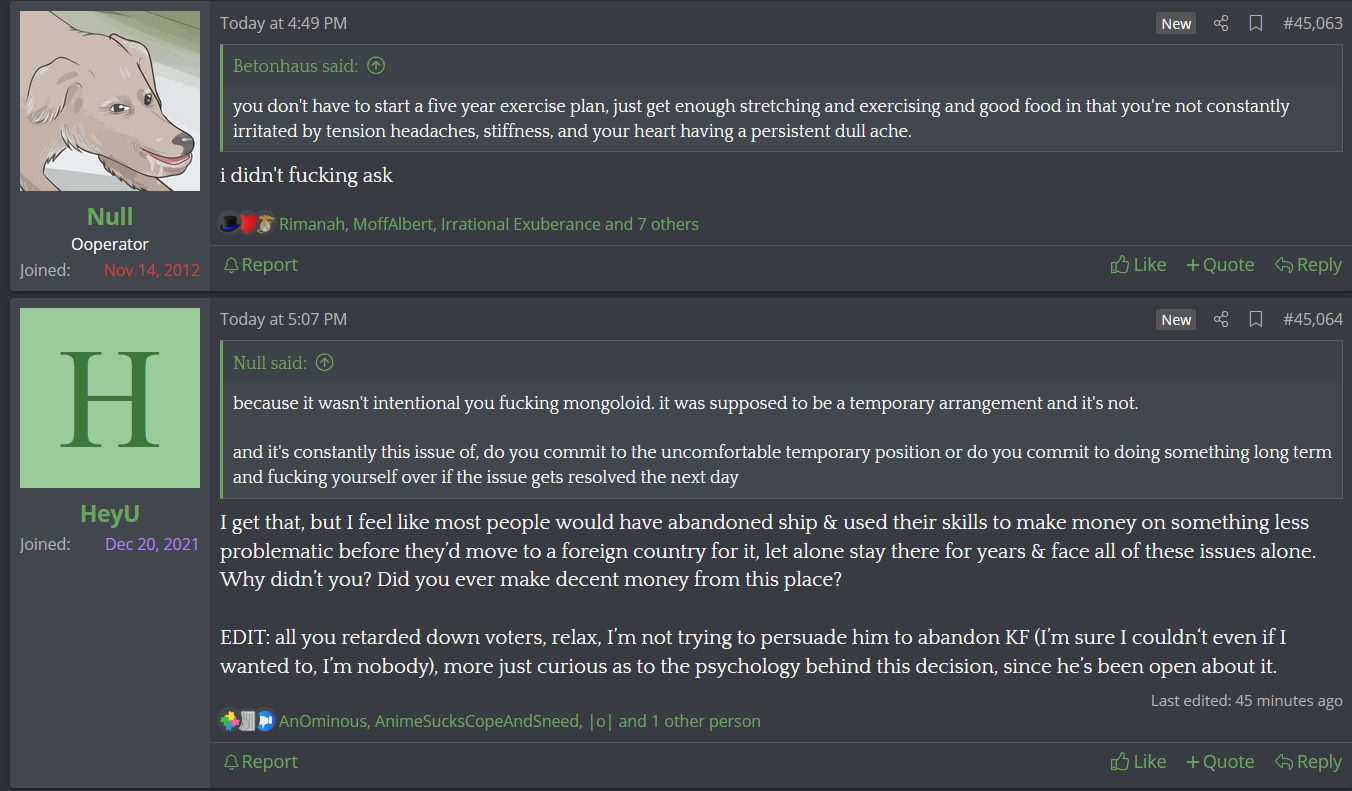Report Null's post
This screenshot has height=791, width=1352.
[x=260, y=265]
